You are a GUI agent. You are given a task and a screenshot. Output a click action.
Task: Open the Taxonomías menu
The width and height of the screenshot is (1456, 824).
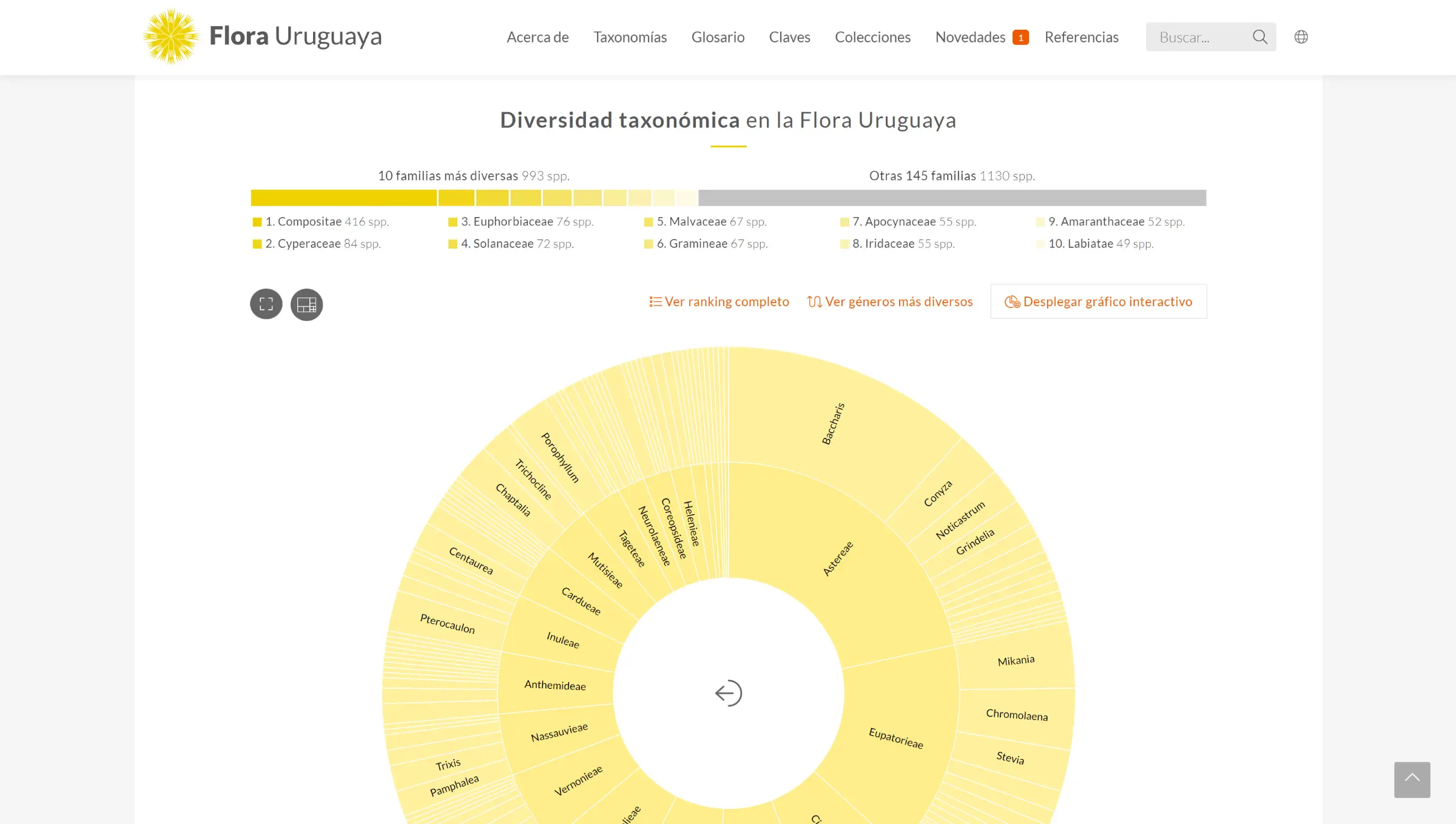[630, 38]
